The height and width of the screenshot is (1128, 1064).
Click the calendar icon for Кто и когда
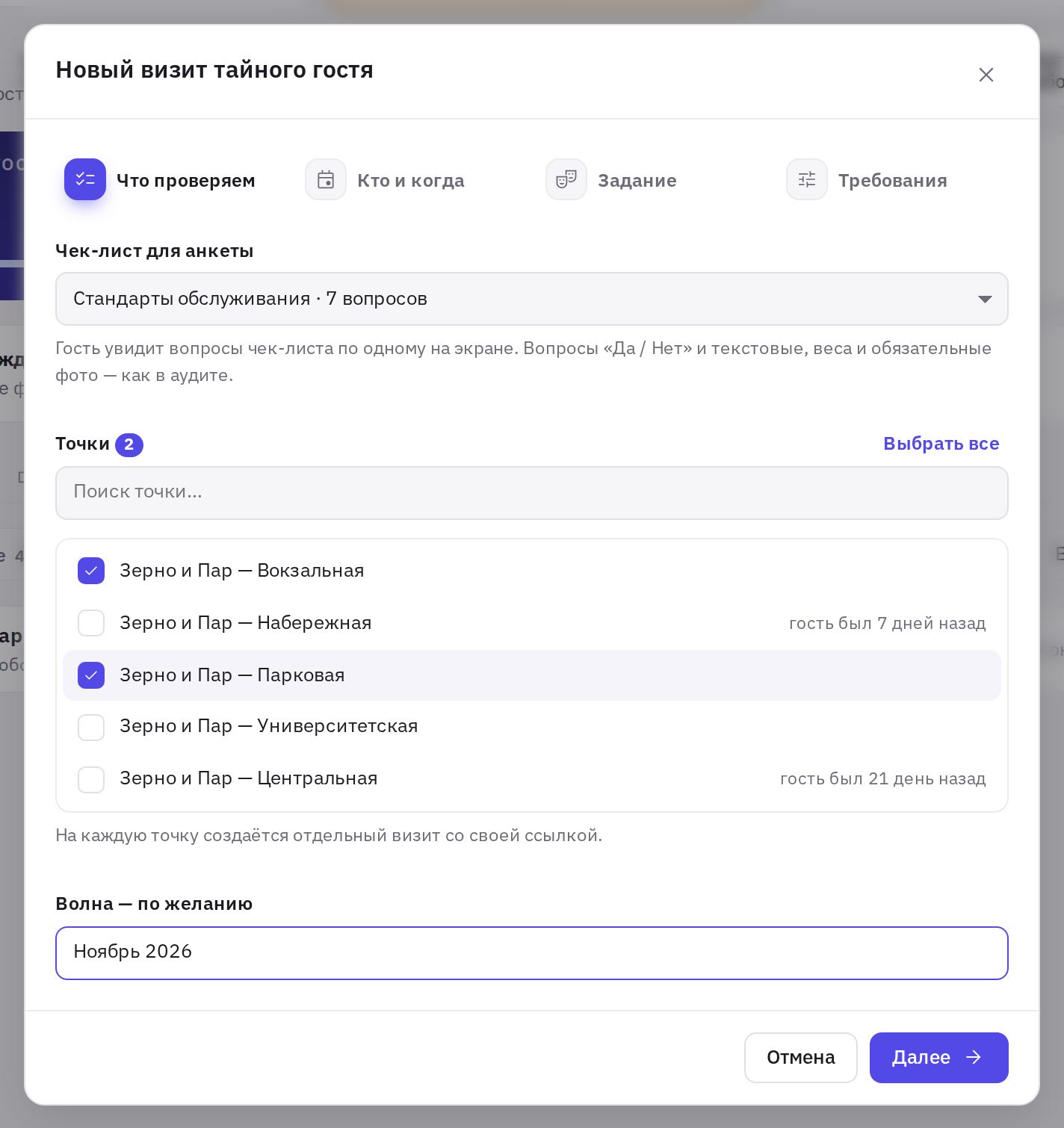tap(326, 179)
